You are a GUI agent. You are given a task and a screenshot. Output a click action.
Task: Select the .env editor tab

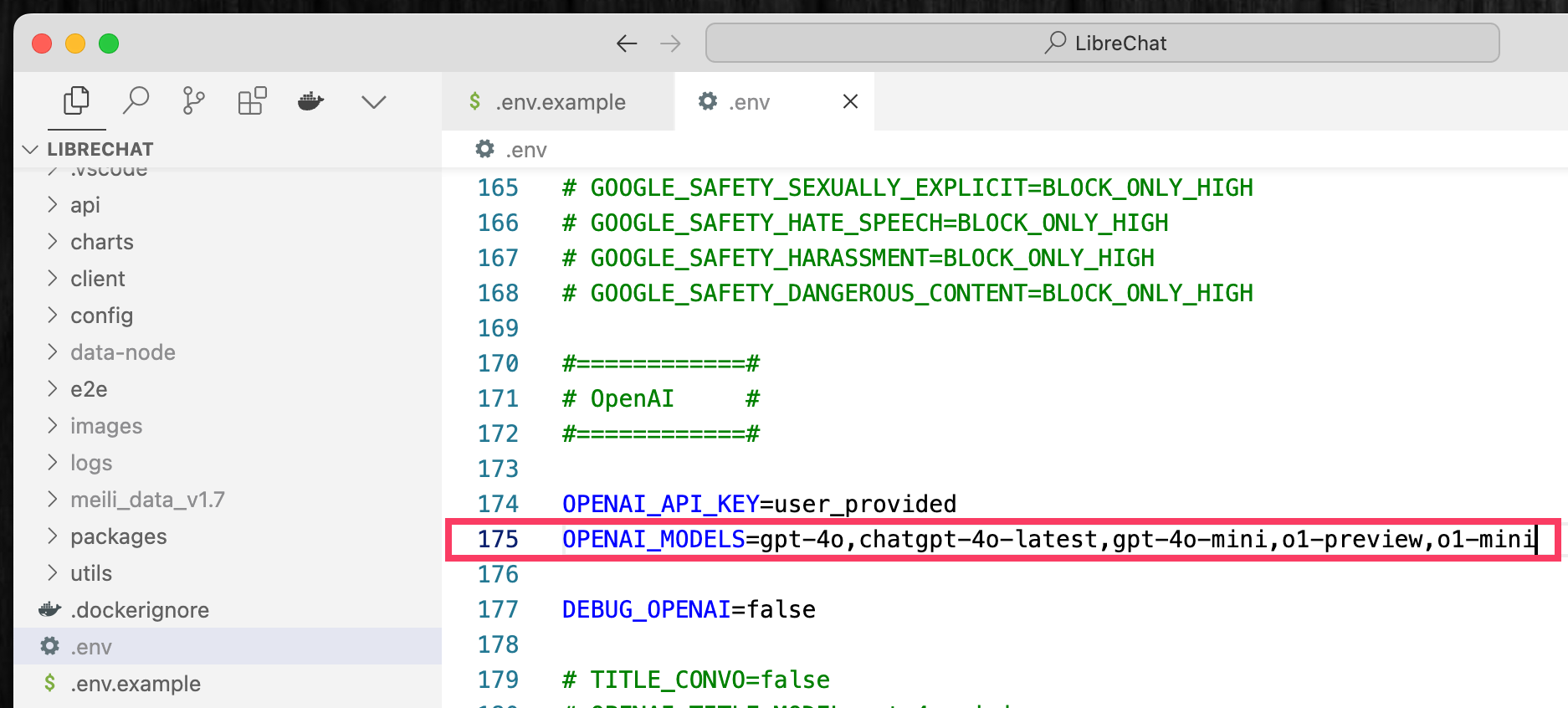pos(748,102)
